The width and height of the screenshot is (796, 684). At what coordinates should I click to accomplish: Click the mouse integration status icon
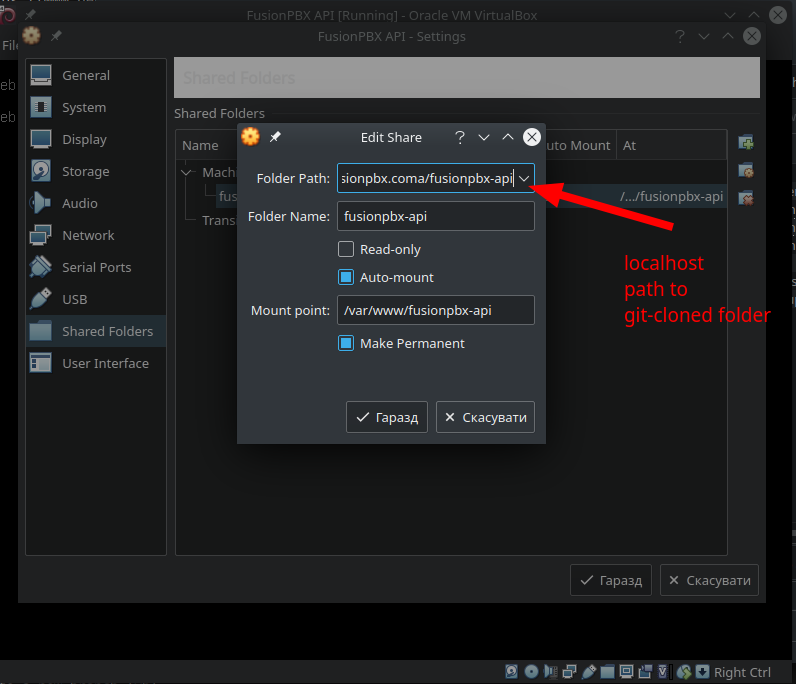pos(684,672)
